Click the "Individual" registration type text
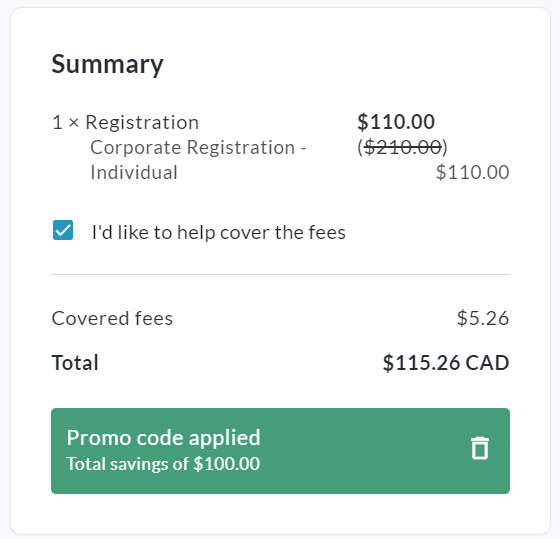The image size is (560, 539). [x=134, y=173]
